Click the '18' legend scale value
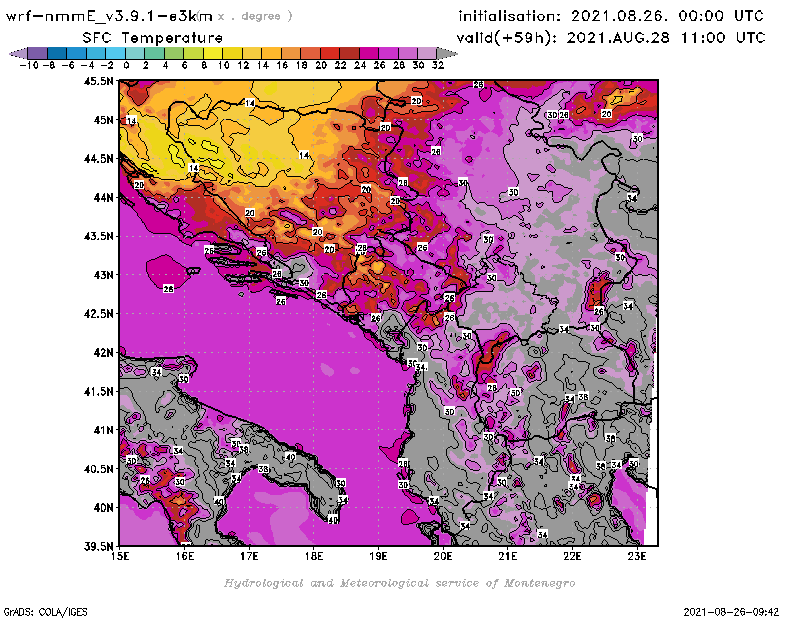Image resolution: width=800 pixels, height=618 pixels. coord(302,65)
